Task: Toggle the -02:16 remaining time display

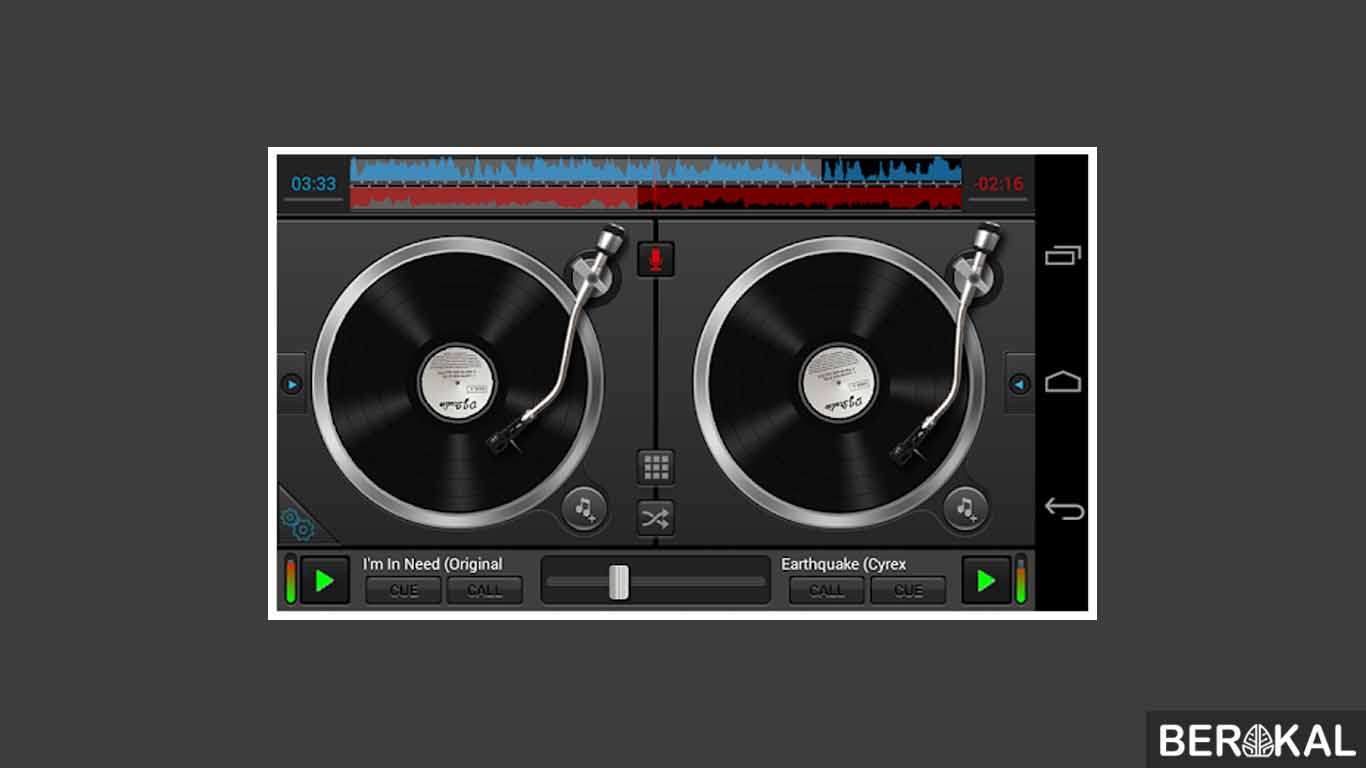Action: (999, 184)
